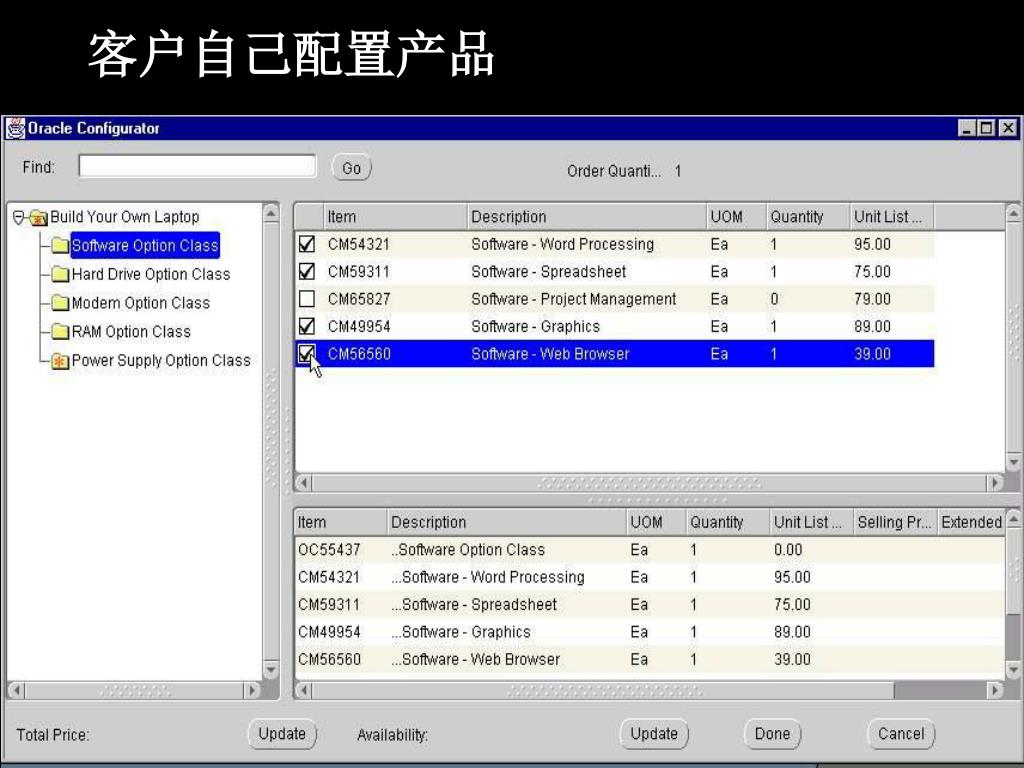Click the tree panel scroll-right arrow
This screenshot has width=1024, height=768.
(251, 690)
